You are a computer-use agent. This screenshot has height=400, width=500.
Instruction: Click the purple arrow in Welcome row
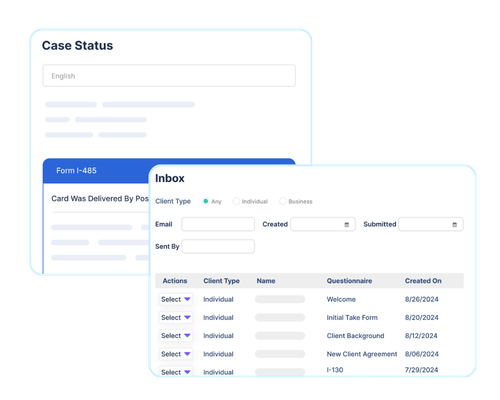(x=187, y=299)
